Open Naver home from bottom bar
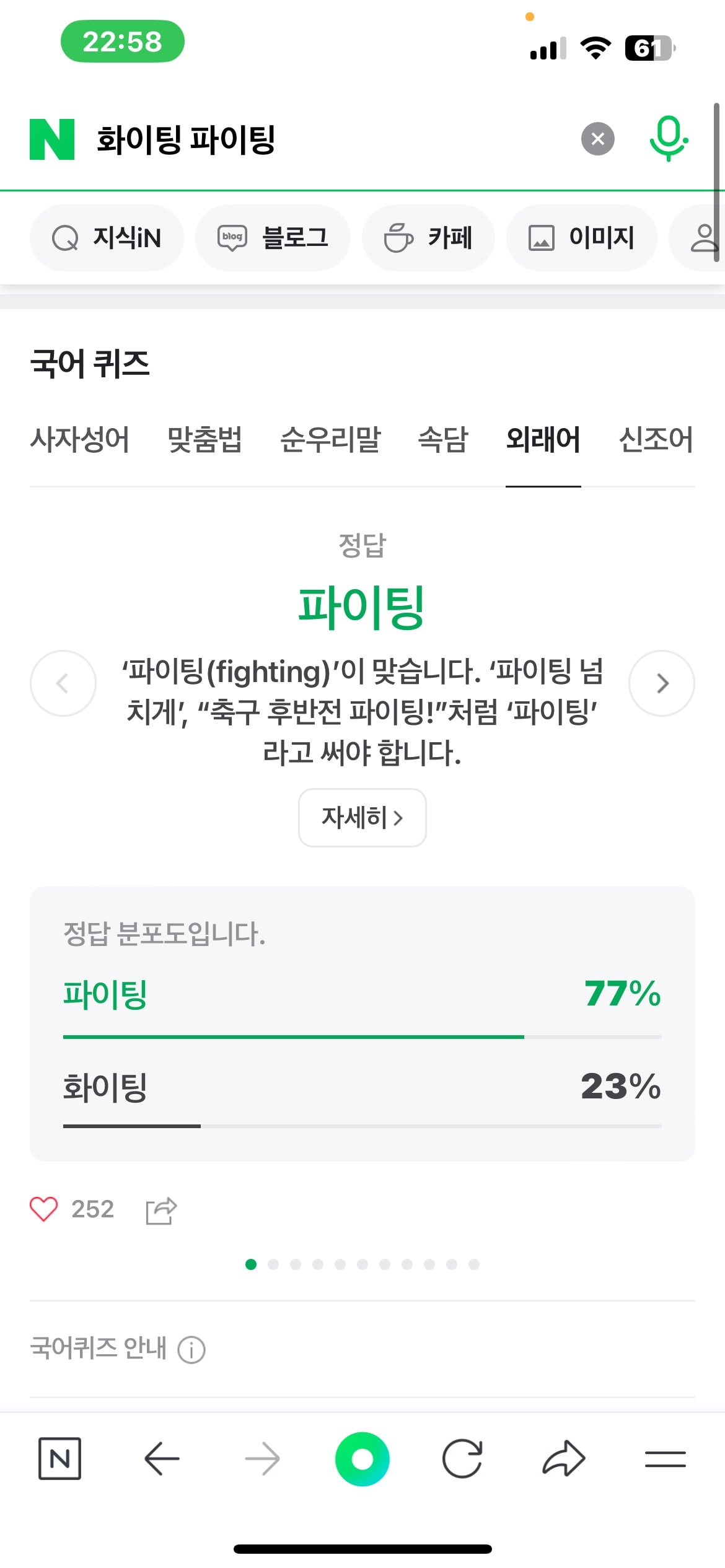The width and height of the screenshot is (725, 1568). coord(59,1459)
